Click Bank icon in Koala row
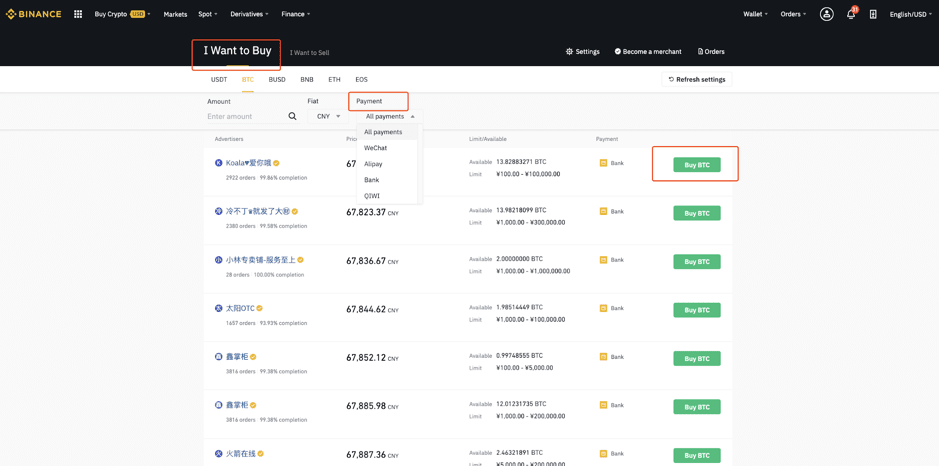Viewport: 939px width, 466px height. coord(604,163)
